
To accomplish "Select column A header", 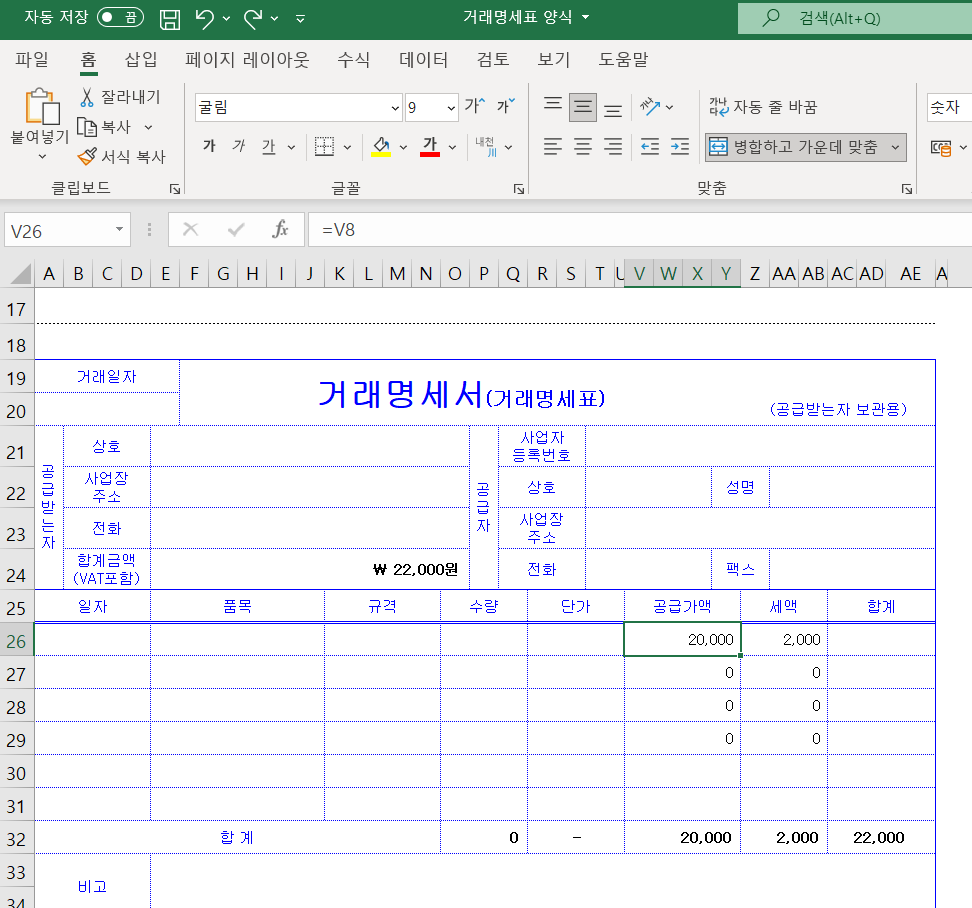I will (x=50, y=273).
